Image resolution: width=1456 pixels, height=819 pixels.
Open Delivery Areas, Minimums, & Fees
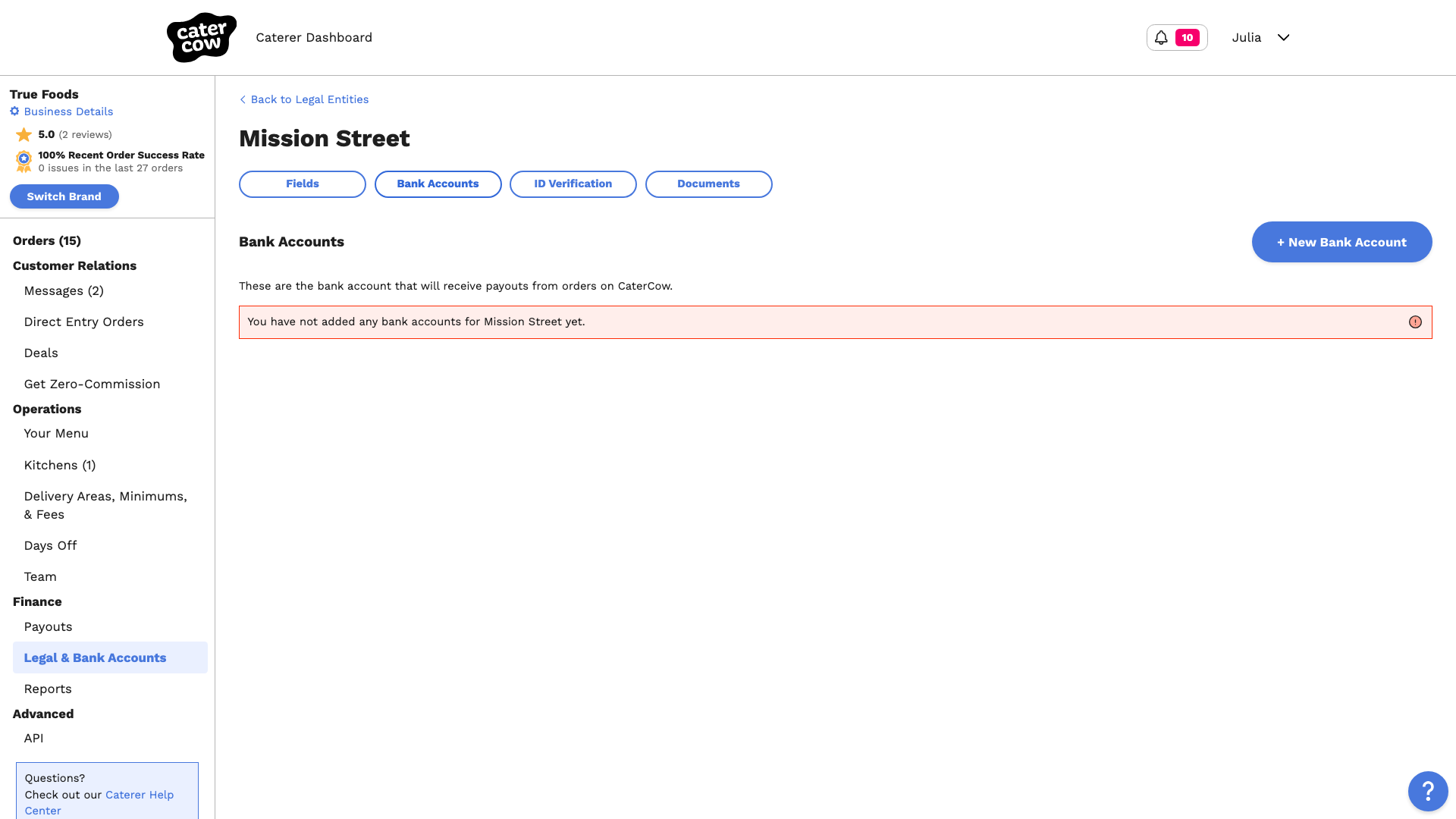[x=105, y=505]
